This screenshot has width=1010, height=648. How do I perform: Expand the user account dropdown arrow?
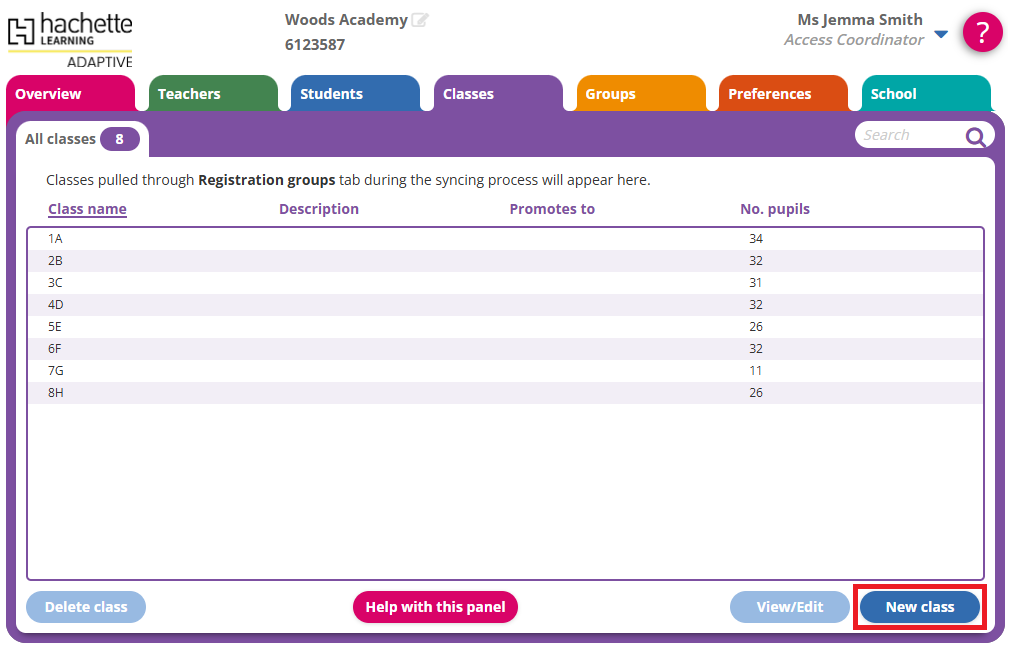[940, 34]
